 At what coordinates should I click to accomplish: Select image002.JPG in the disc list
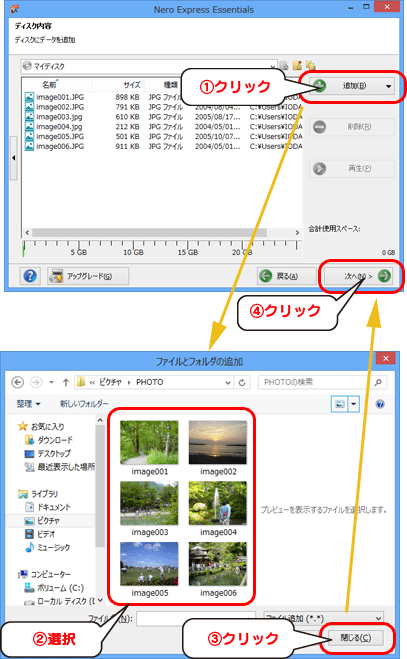55,107
